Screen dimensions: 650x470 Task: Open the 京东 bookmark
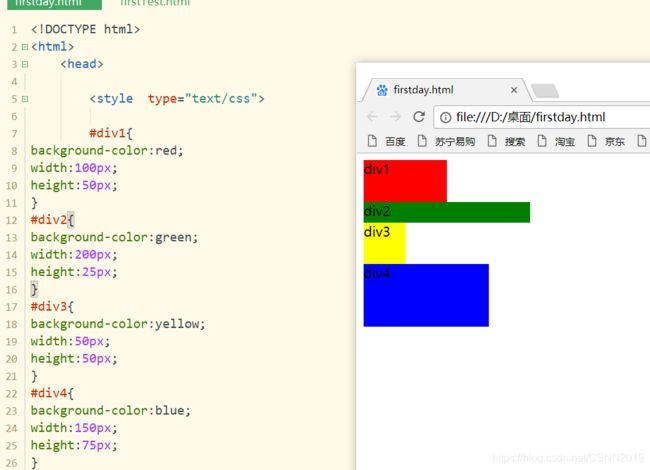coord(606,141)
